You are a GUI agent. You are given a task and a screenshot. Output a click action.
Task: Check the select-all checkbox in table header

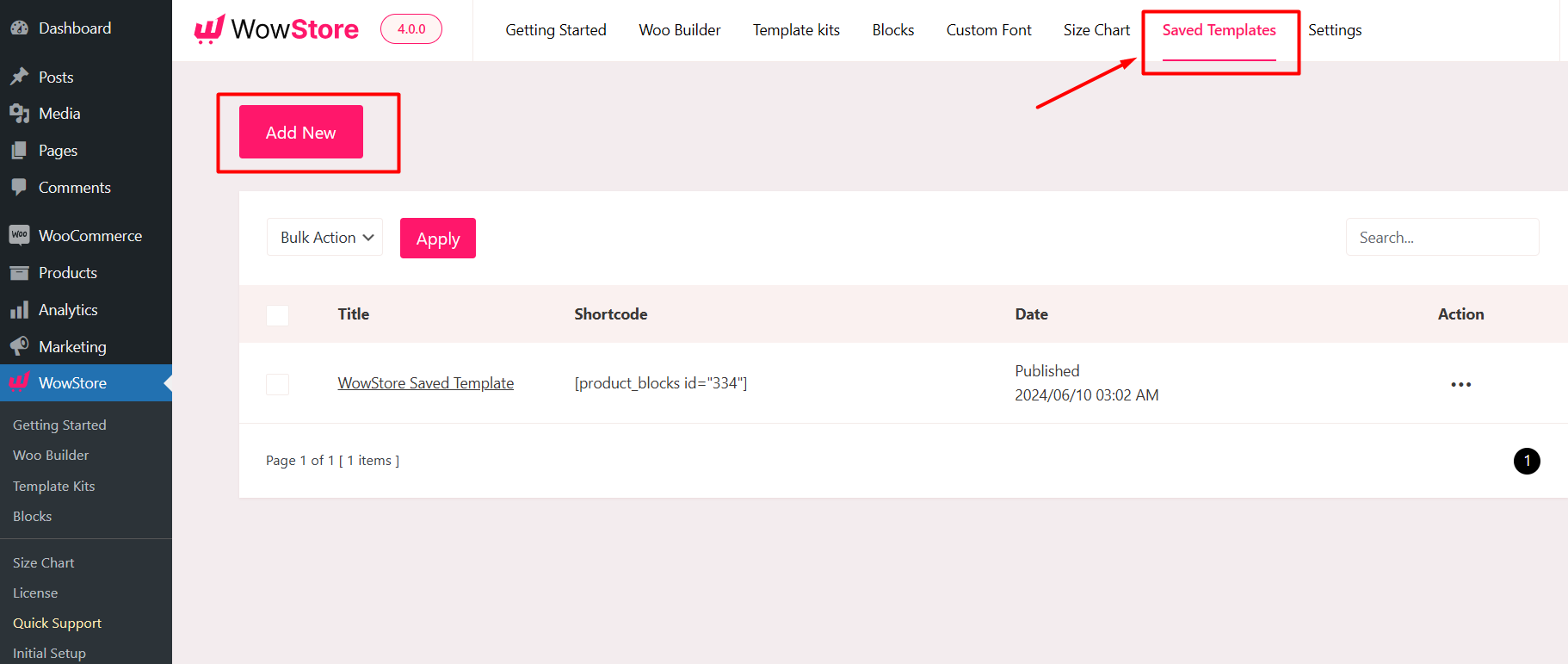coord(277,315)
